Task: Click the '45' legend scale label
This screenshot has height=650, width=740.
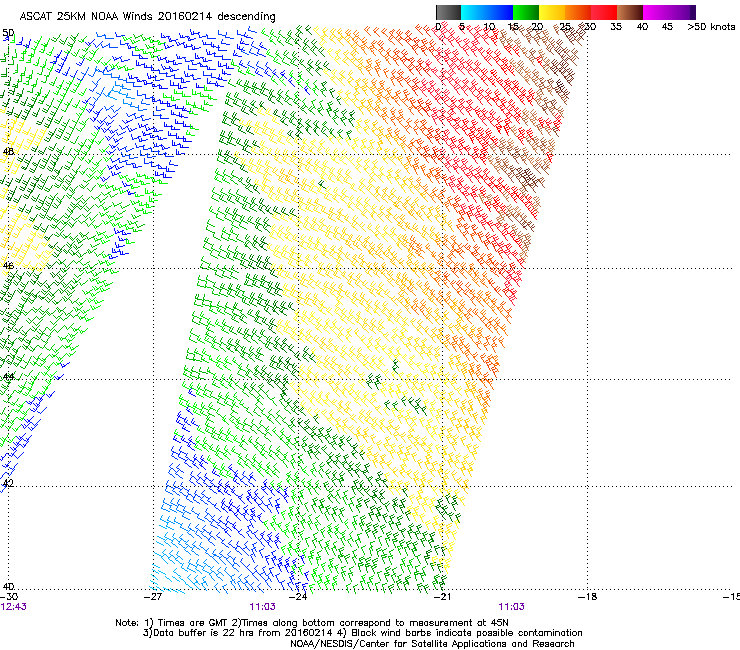Action: (x=667, y=27)
